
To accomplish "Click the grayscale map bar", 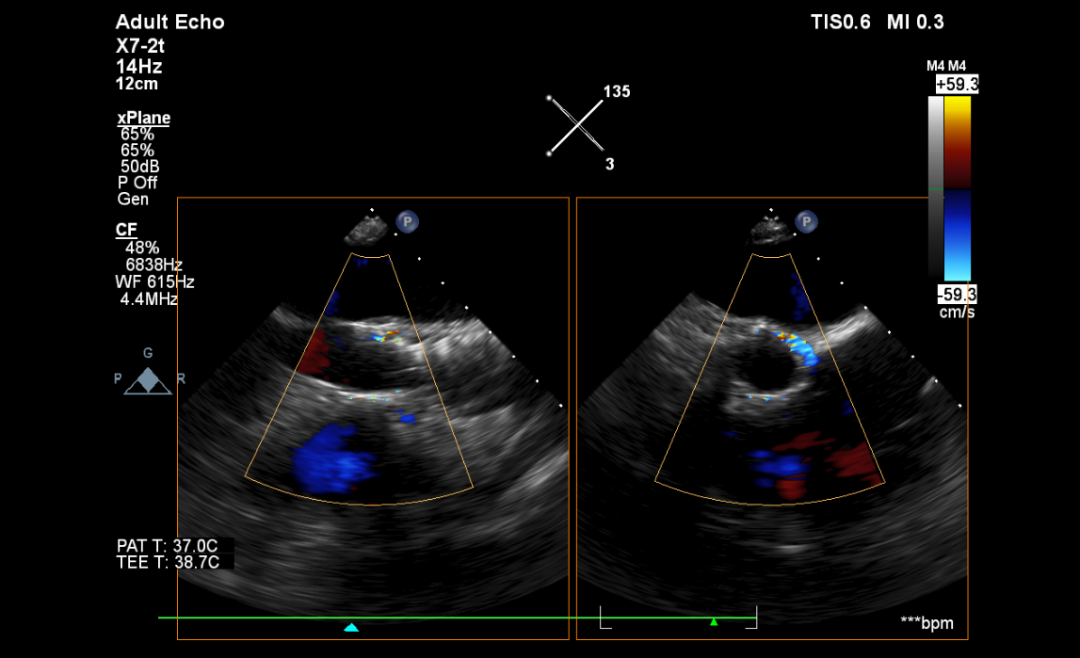I will pos(935,188).
